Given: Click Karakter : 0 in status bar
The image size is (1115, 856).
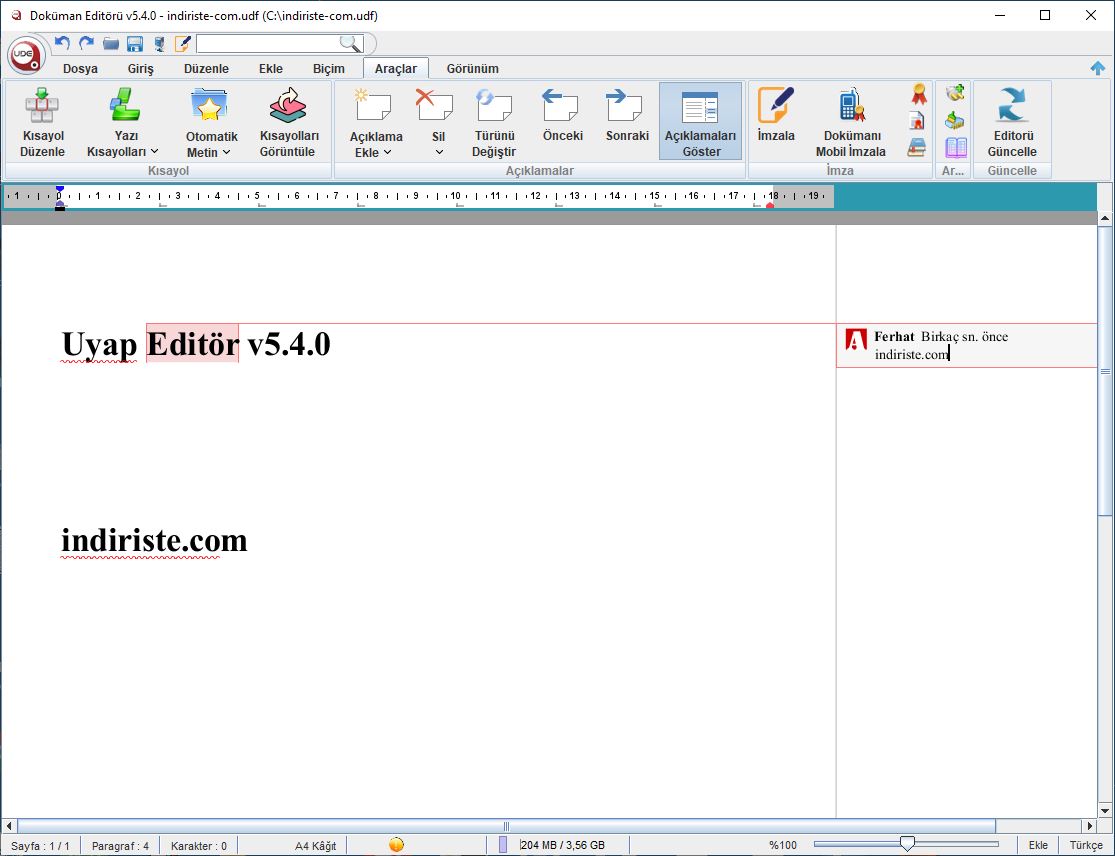Looking at the screenshot, I should (x=198, y=845).
